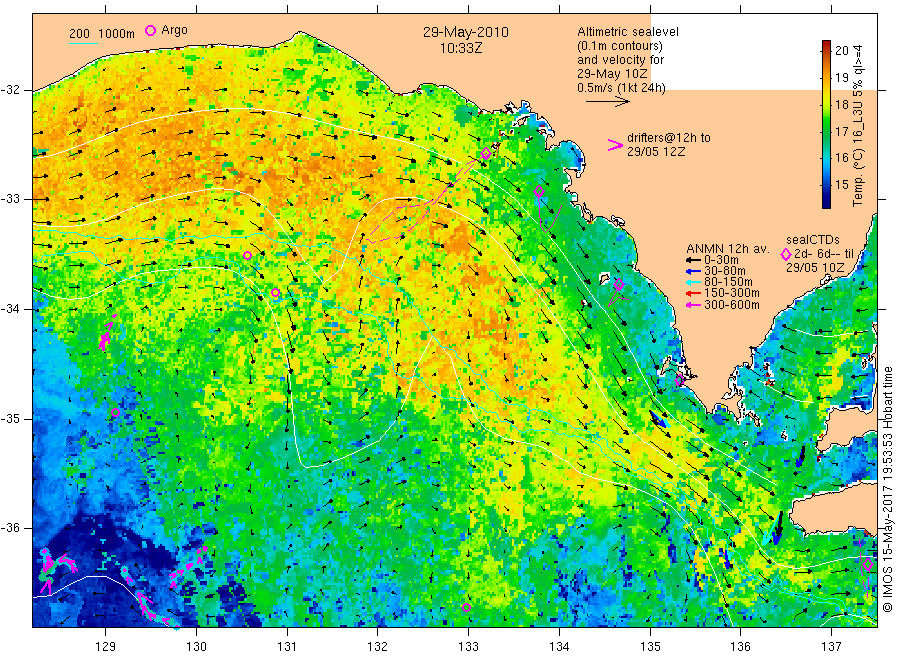Click the temperature color bar
Image resolution: width=900 pixels, height=660 pixels.
[827, 124]
